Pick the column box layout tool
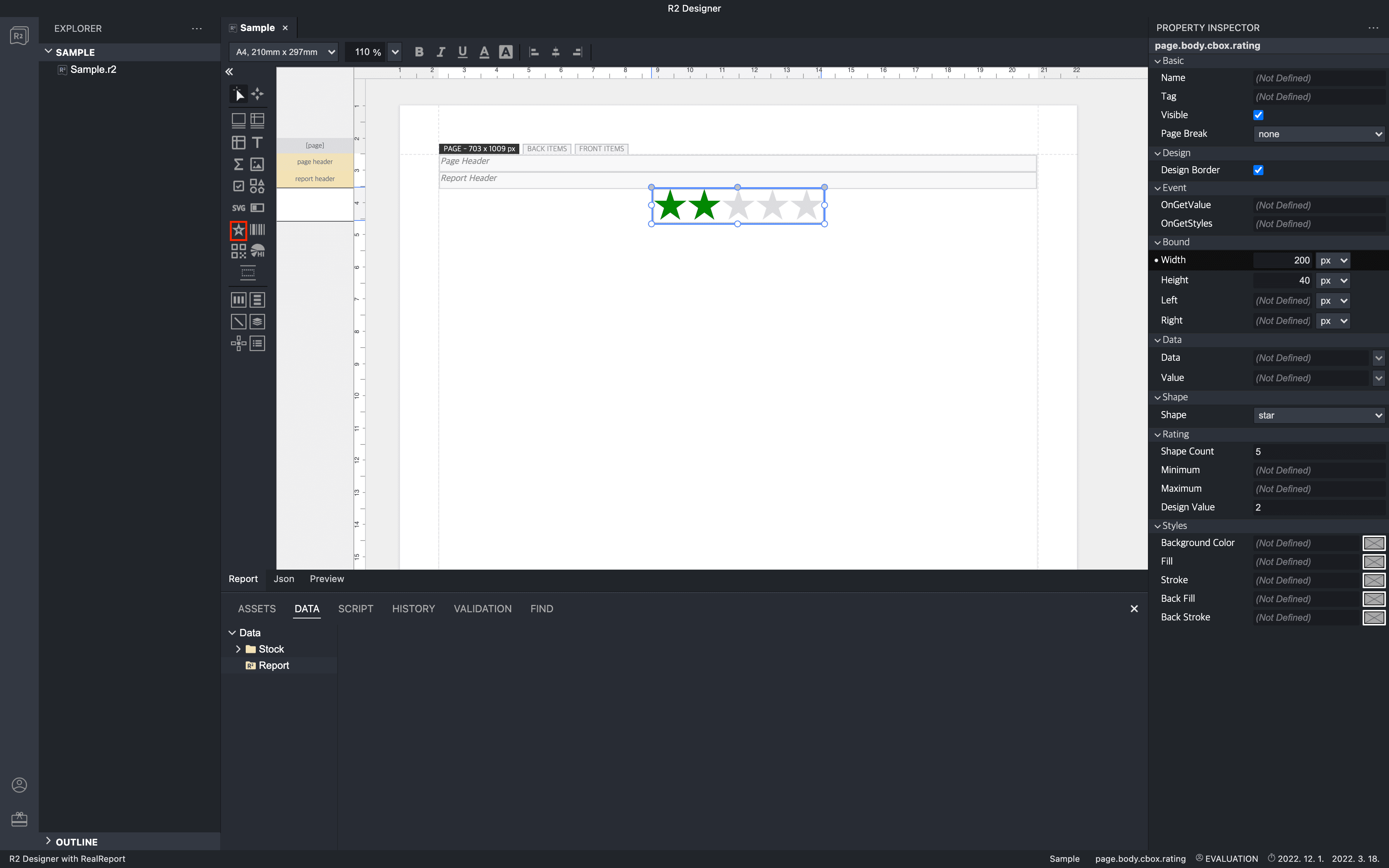This screenshot has height=868, width=1389. click(x=239, y=300)
